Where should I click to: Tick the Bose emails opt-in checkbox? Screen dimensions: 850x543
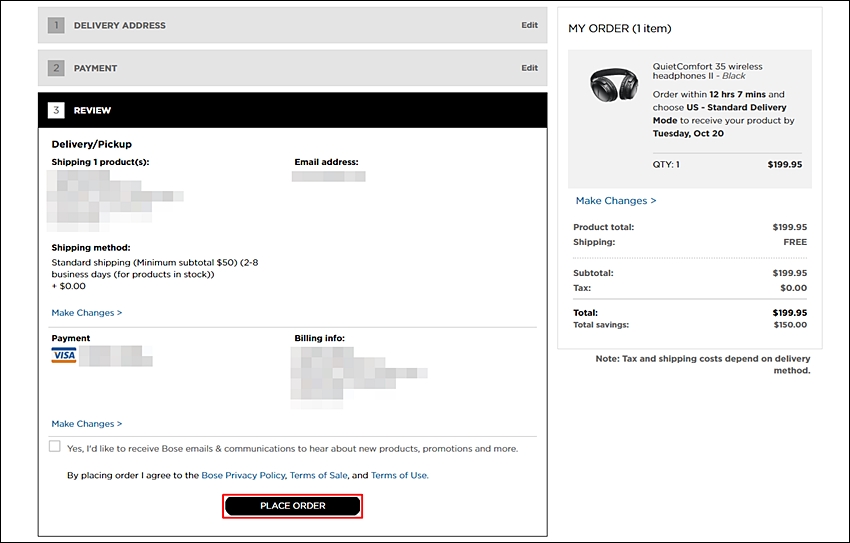pyautogui.click(x=55, y=446)
